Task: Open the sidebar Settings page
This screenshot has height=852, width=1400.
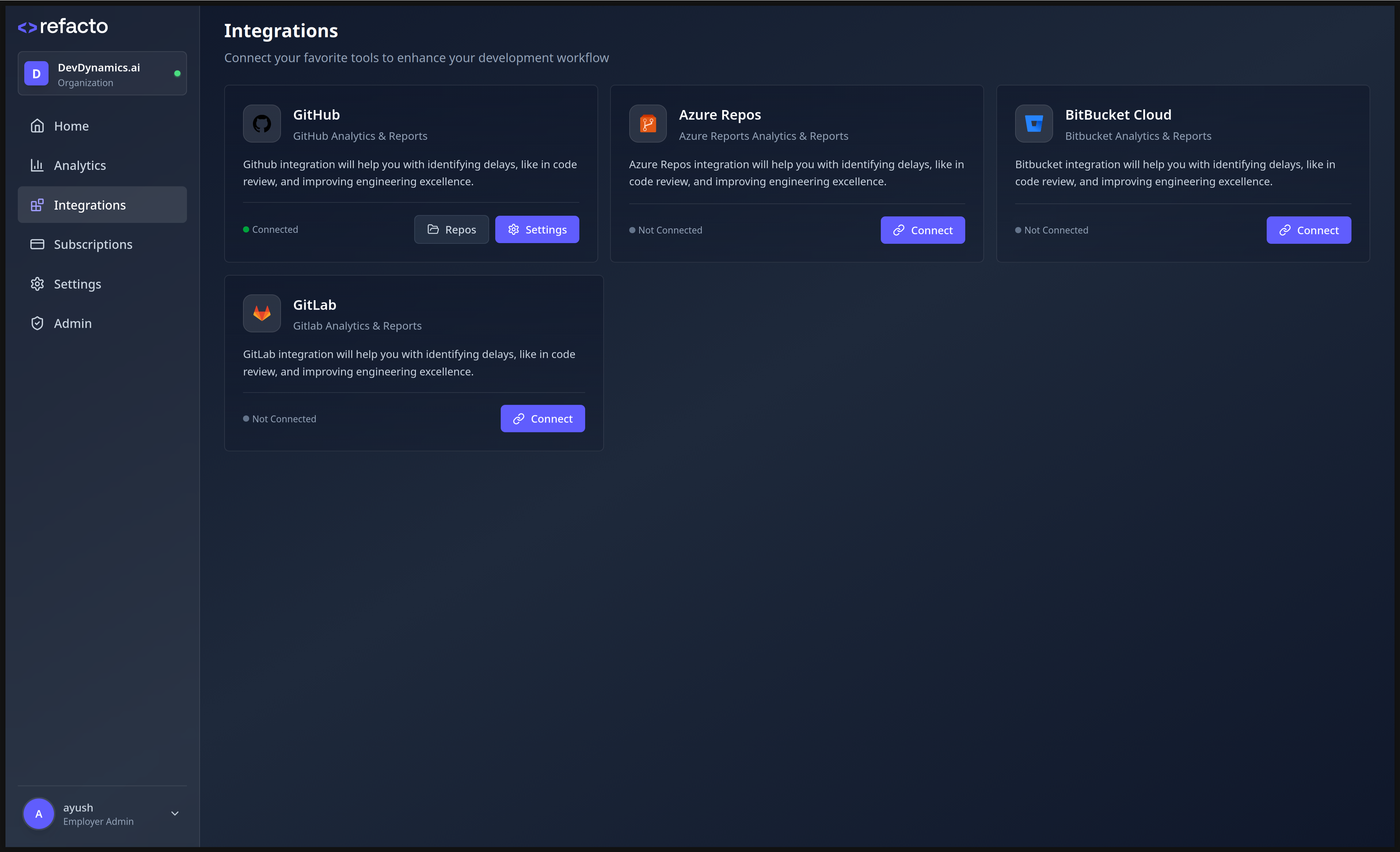Action: tap(77, 284)
